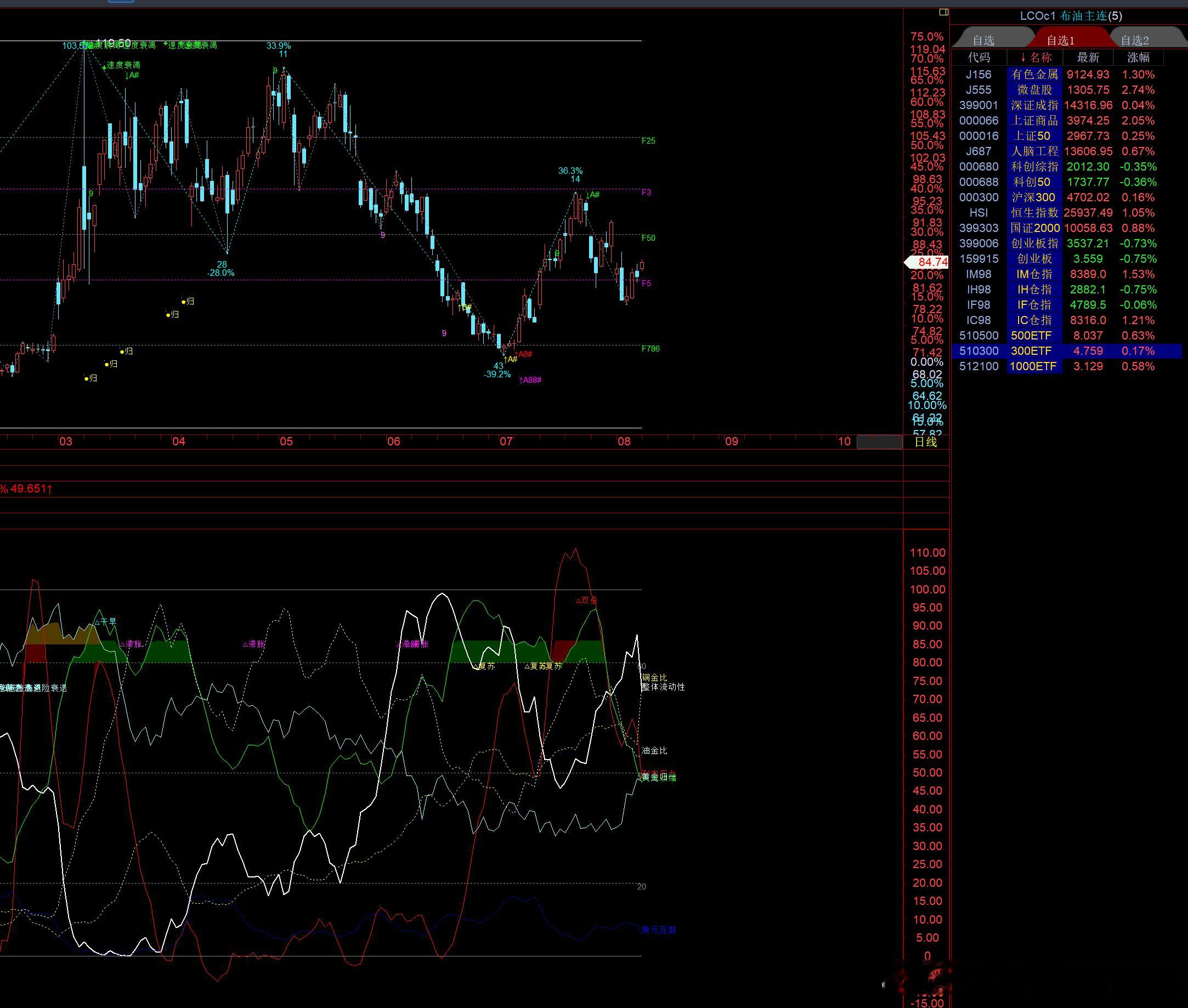Click the 000016 上证50 row
The width and height of the screenshot is (1188, 1008).
(x=1066, y=136)
